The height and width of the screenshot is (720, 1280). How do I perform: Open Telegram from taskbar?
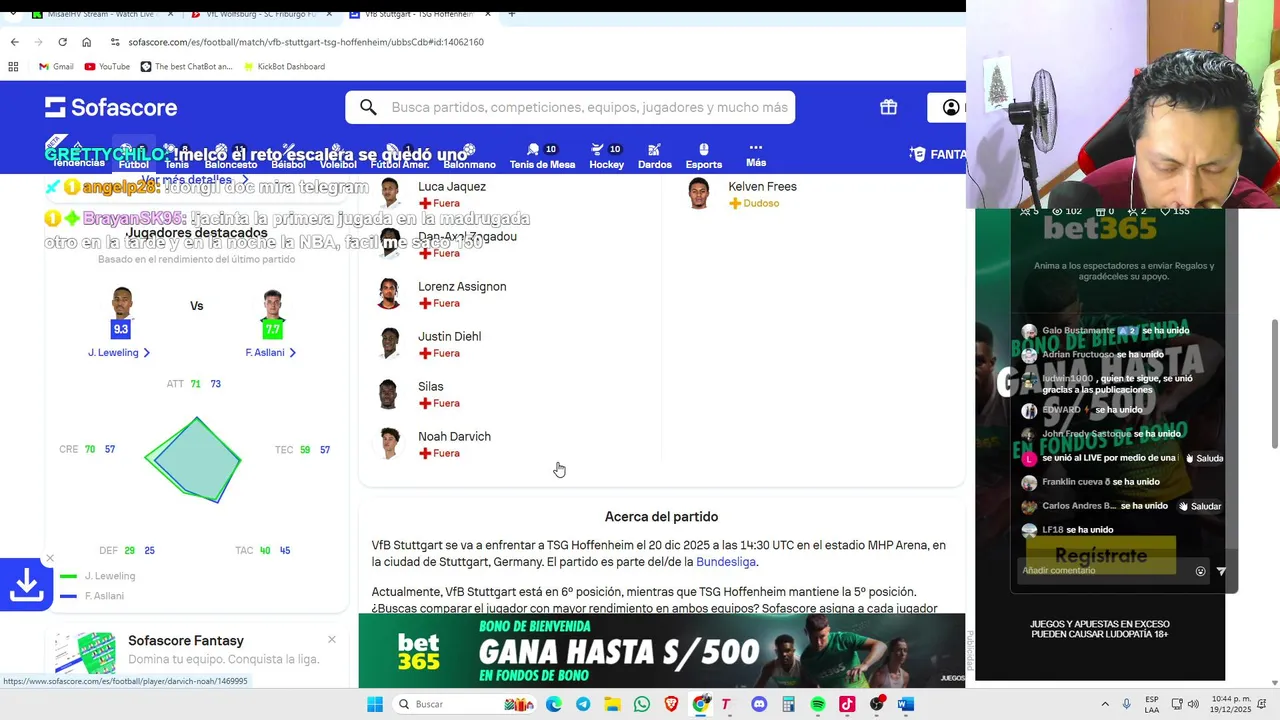[583, 704]
